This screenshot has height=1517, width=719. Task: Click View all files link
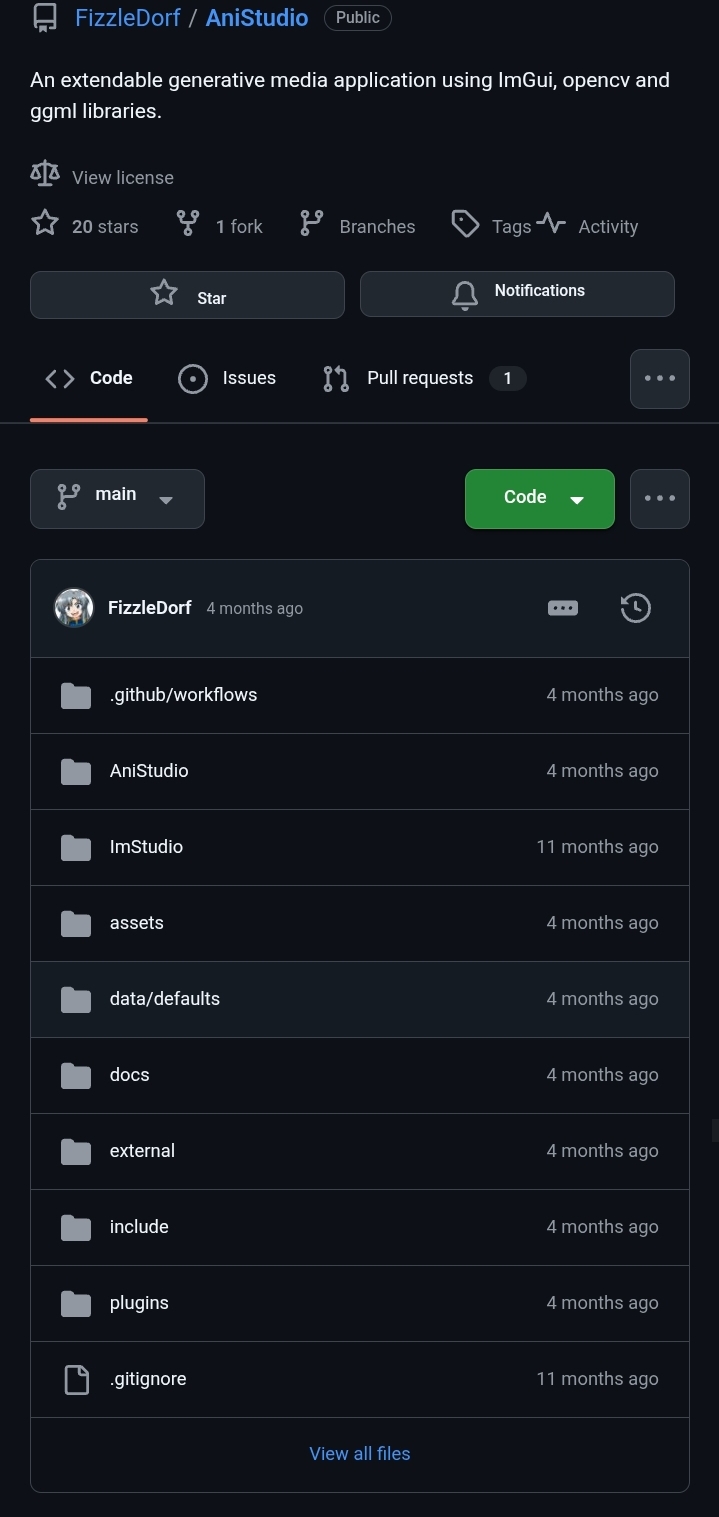tap(360, 1453)
